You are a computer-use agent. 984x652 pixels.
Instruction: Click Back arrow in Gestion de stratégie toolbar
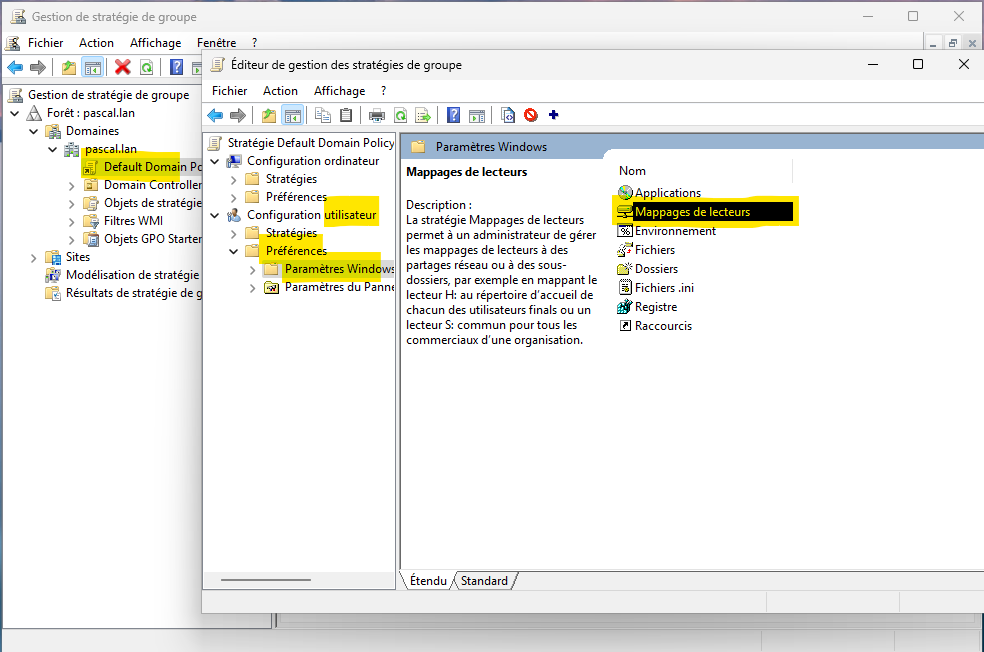(x=15, y=67)
